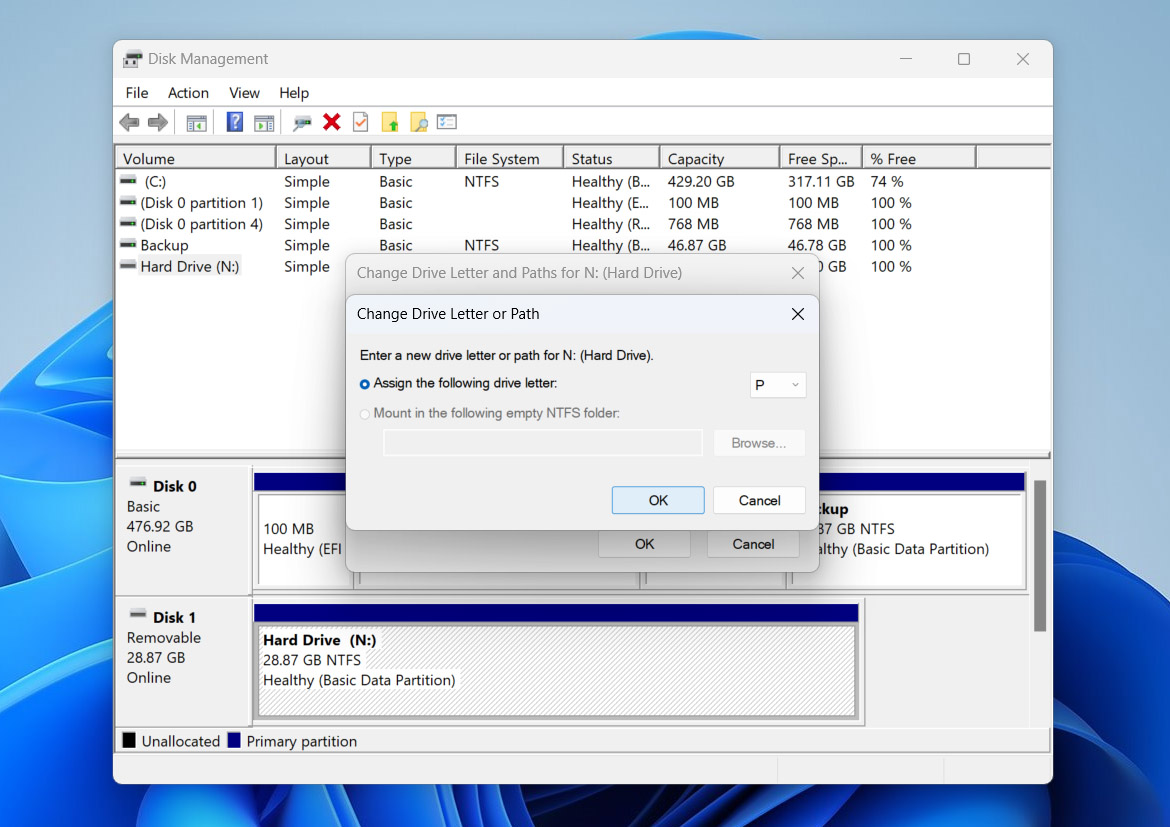The height and width of the screenshot is (827, 1170).
Task: Sort by the Layout column header
Action: click(x=324, y=158)
